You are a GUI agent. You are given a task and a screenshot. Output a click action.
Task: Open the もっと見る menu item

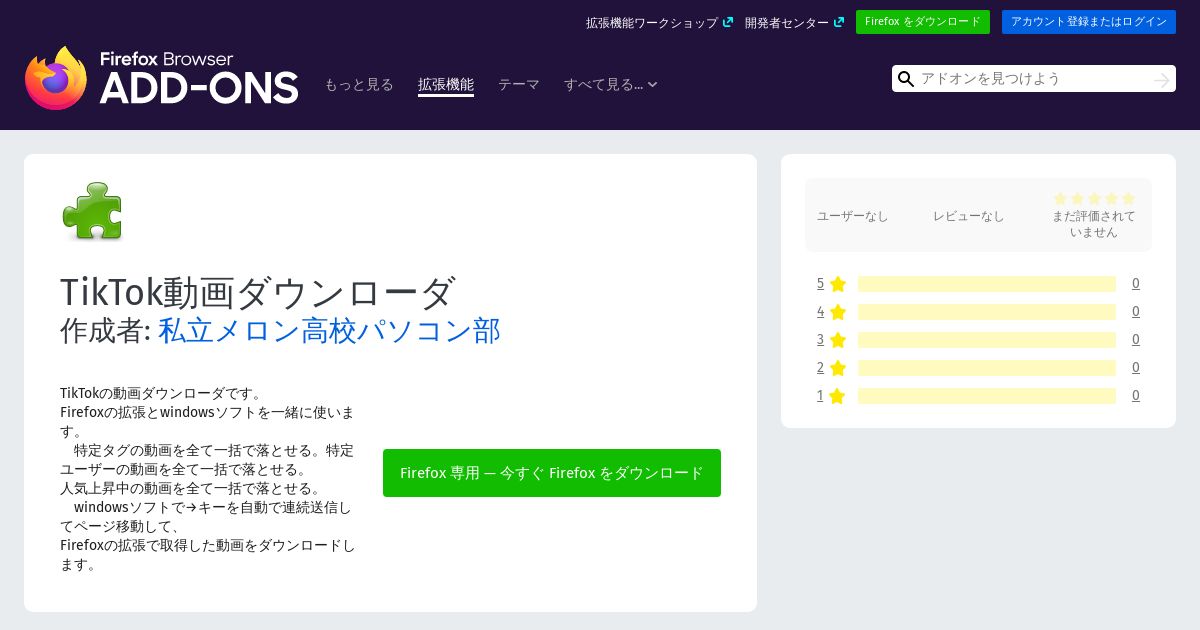(359, 85)
